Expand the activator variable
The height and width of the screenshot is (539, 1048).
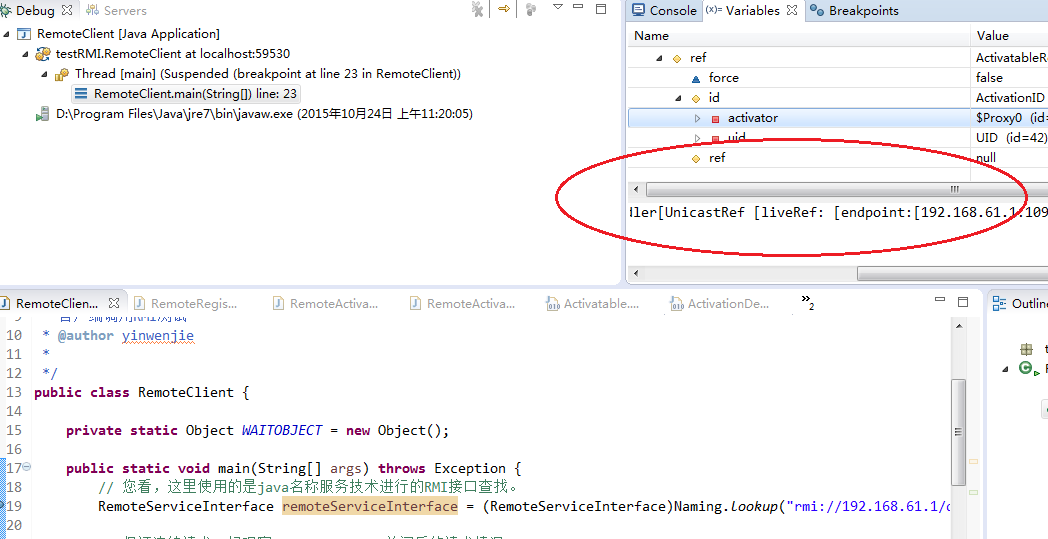(x=697, y=118)
